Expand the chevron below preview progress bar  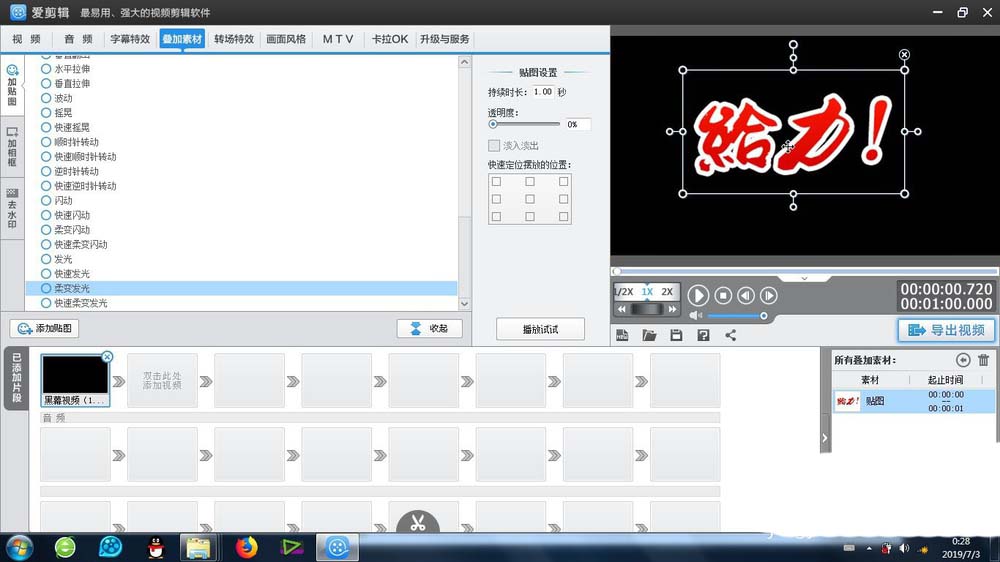[x=804, y=279]
